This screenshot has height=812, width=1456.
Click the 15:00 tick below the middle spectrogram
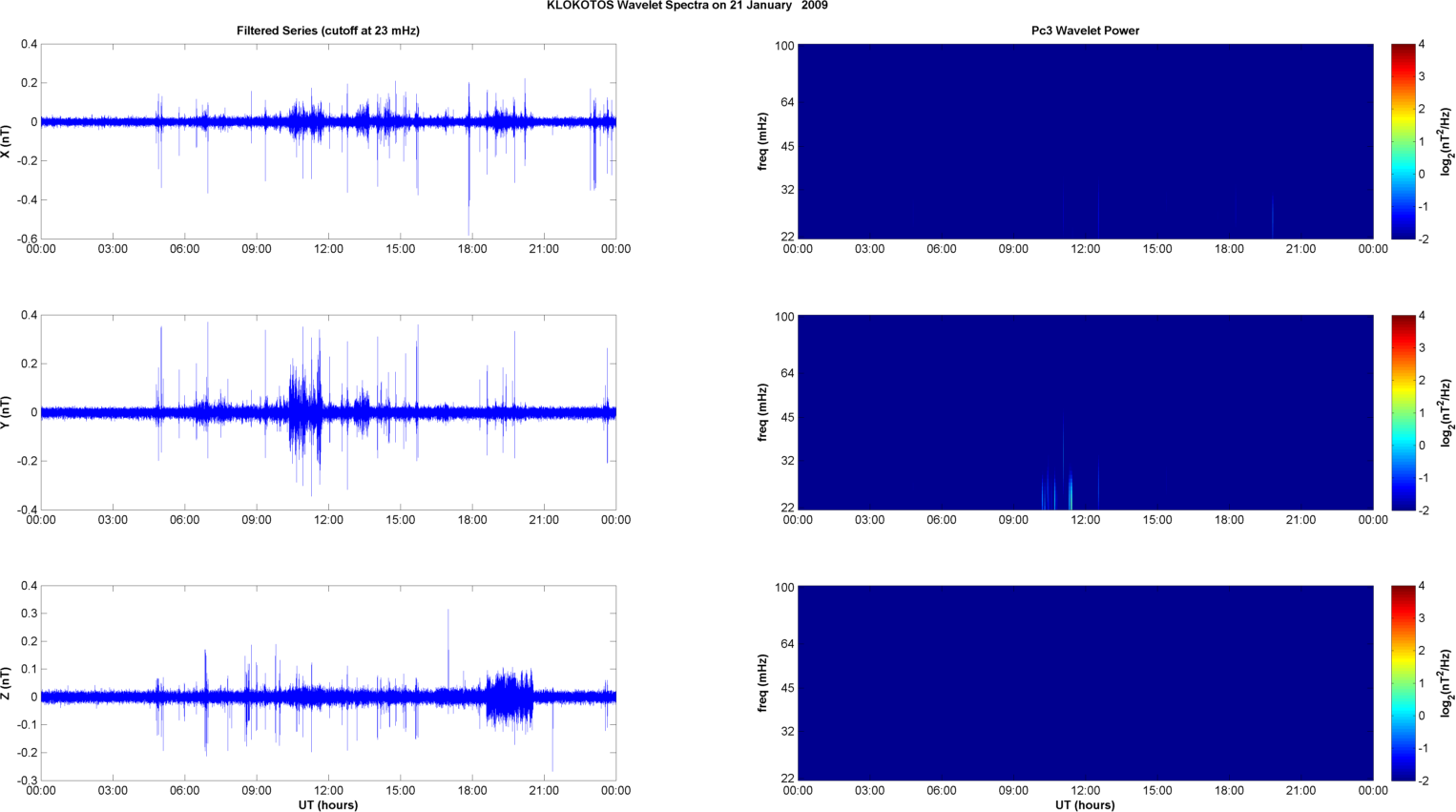coord(1157,520)
